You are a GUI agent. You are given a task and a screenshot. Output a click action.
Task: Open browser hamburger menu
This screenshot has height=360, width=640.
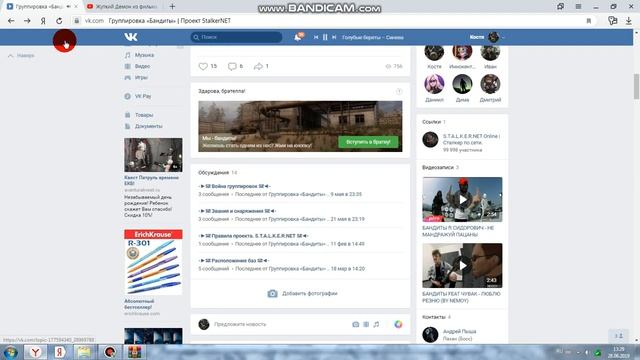coord(578,7)
